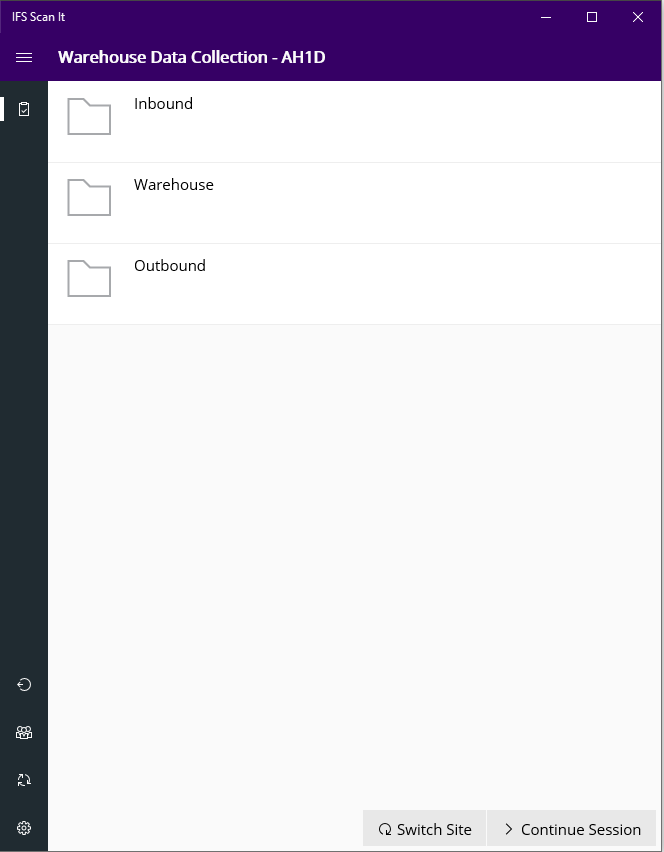Image resolution: width=664 pixels, height=852 pixels.
Task: Click the Warehouse folder icon
Action: [x=89, y=198]
